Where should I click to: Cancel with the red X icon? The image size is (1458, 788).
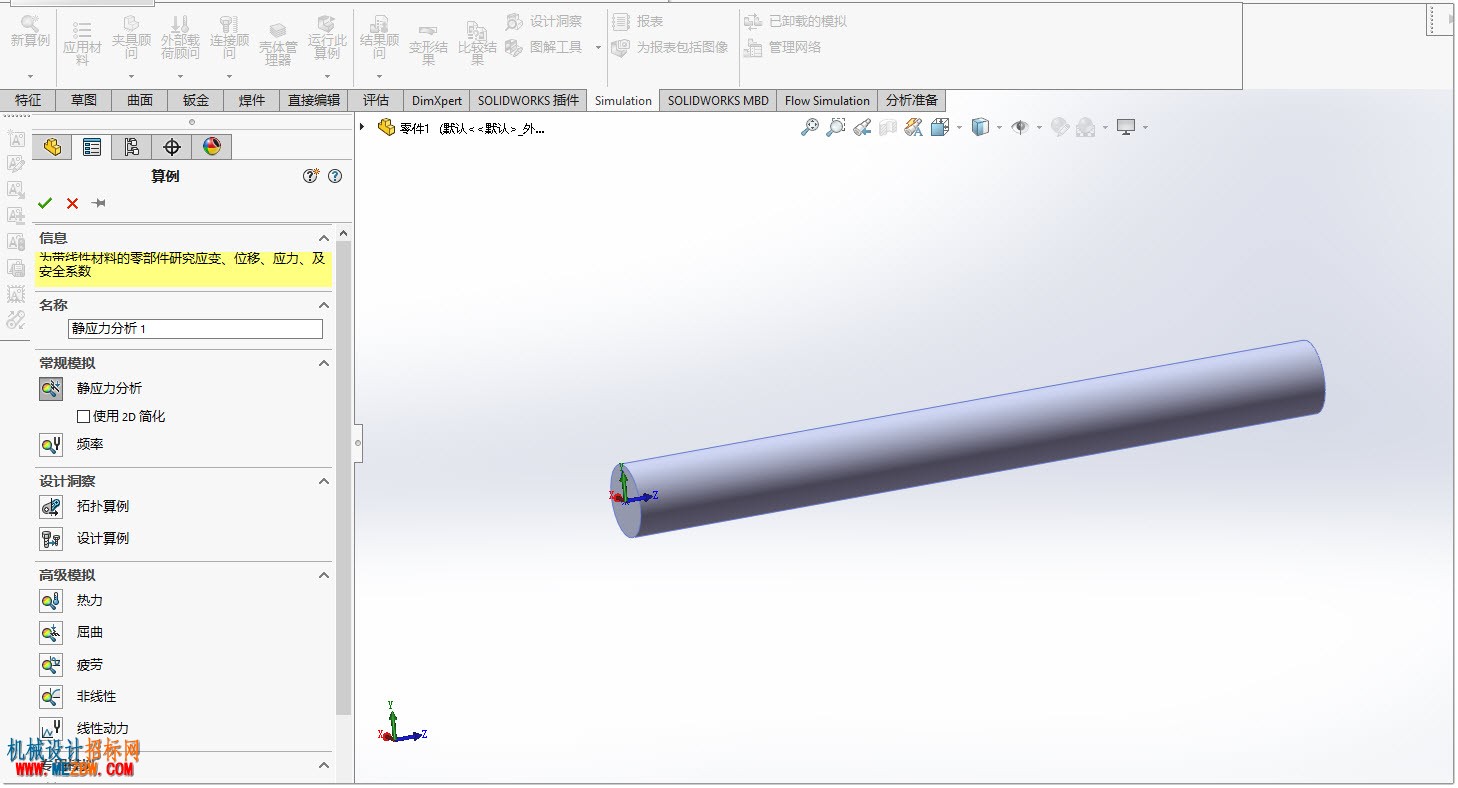click(x=72, y=203)
